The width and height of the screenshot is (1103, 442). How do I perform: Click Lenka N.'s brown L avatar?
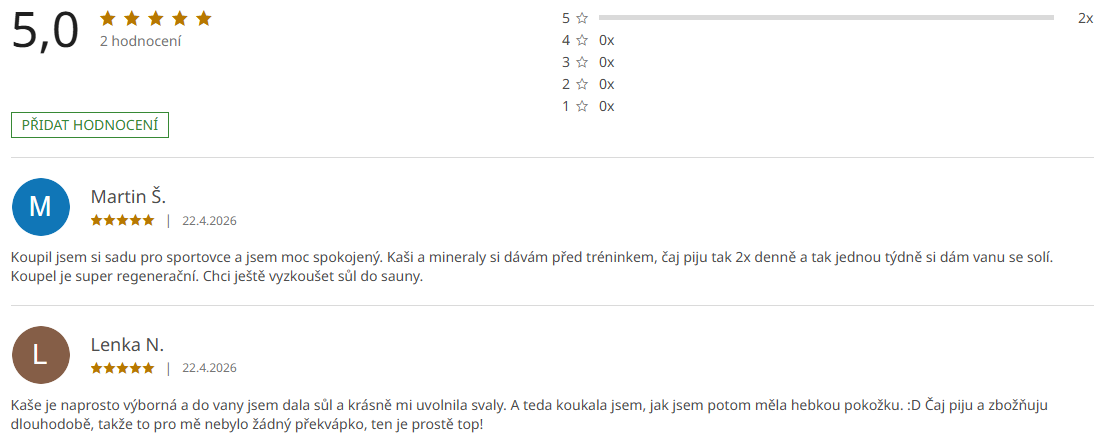40,355
